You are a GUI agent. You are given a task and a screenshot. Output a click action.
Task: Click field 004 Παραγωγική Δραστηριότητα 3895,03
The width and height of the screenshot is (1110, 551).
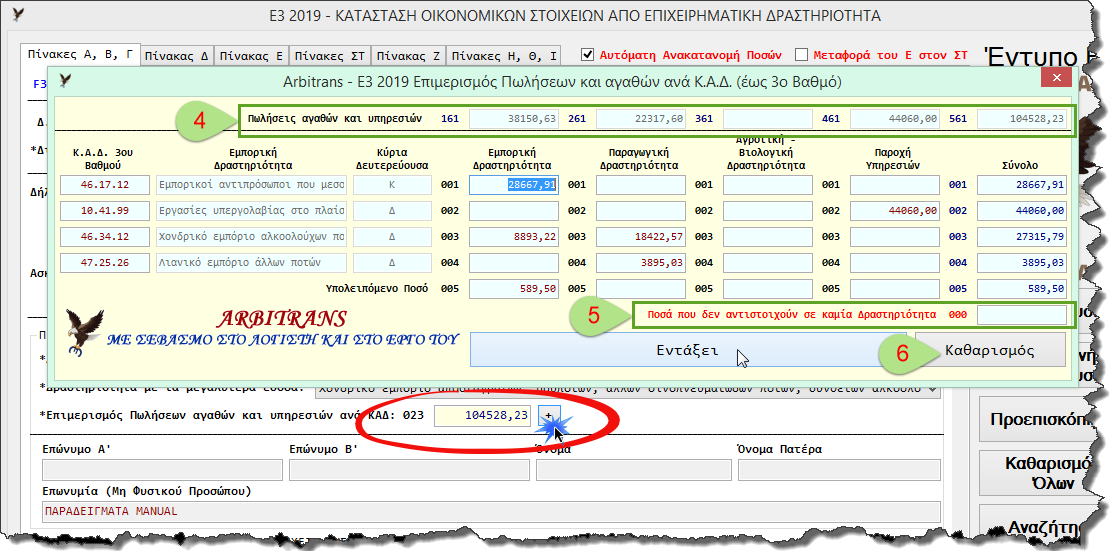point(641,263)
